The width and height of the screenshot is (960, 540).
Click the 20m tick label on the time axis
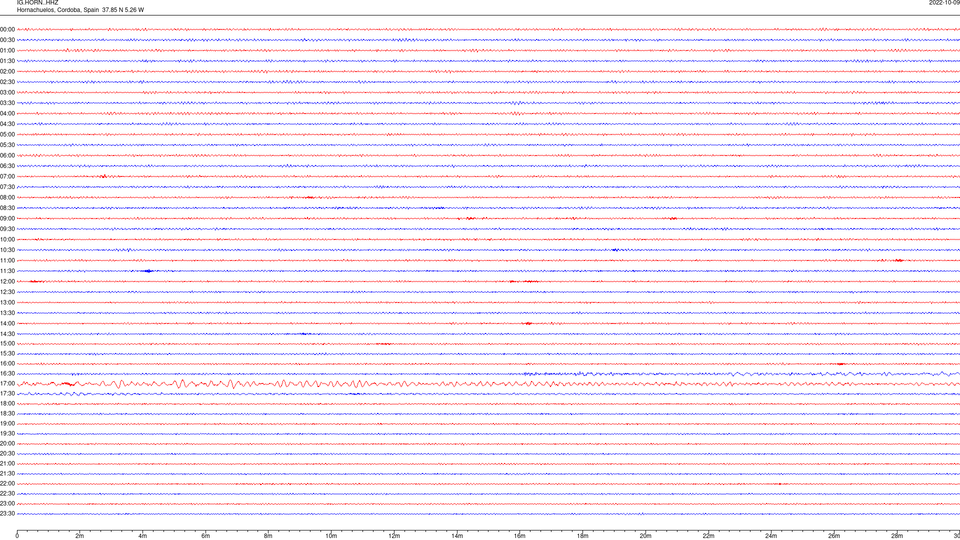645,536
